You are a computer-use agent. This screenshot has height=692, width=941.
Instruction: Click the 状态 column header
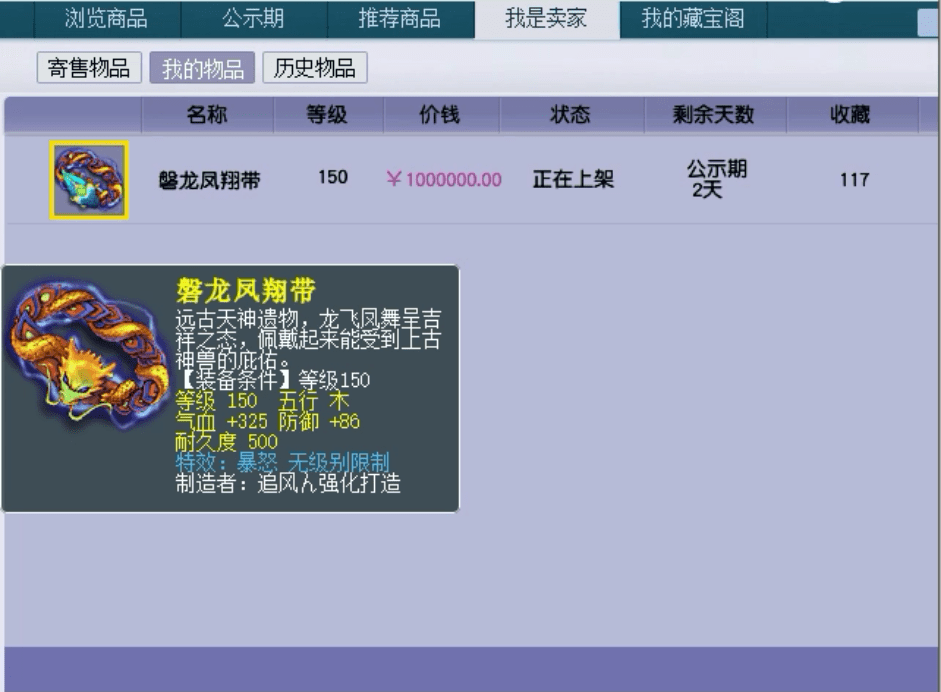tap(570, 115)
